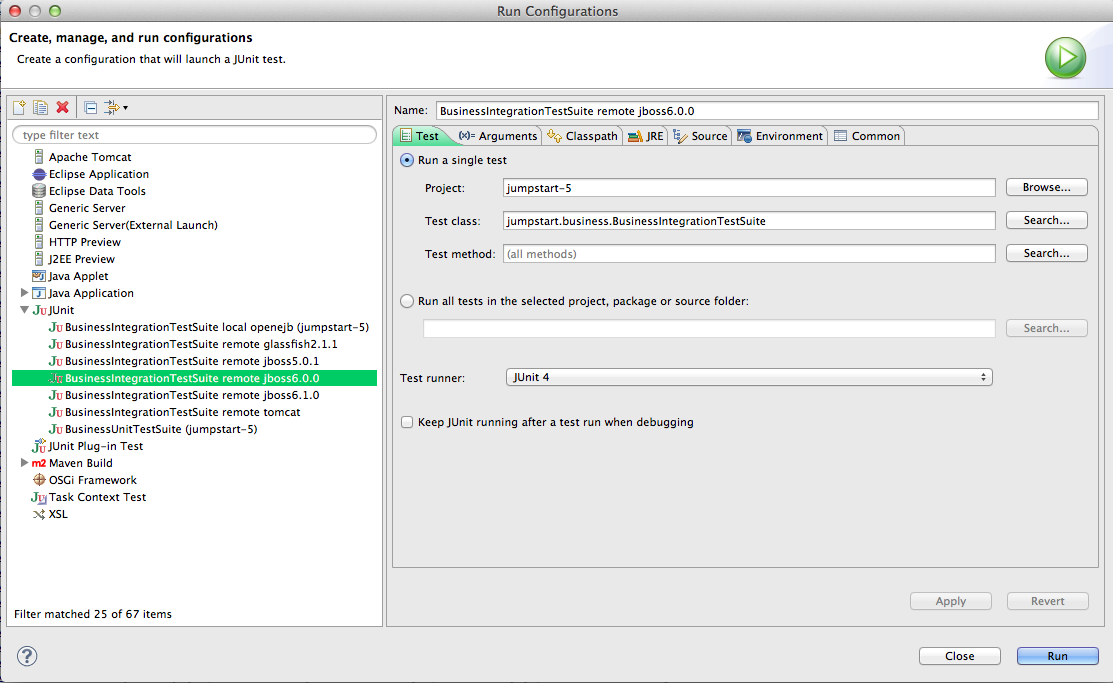Click the Collapse All icon
This screenshot has width=1113, height=683.
tap(90, 108)
